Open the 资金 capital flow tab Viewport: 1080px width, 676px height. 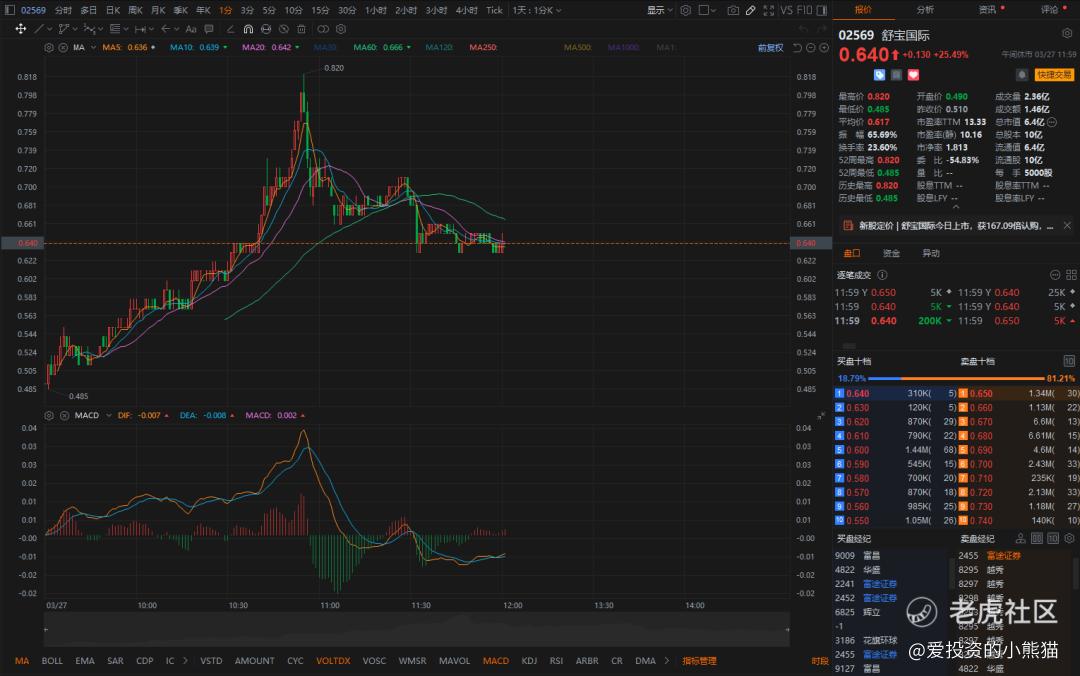click(x=891, y=254)
